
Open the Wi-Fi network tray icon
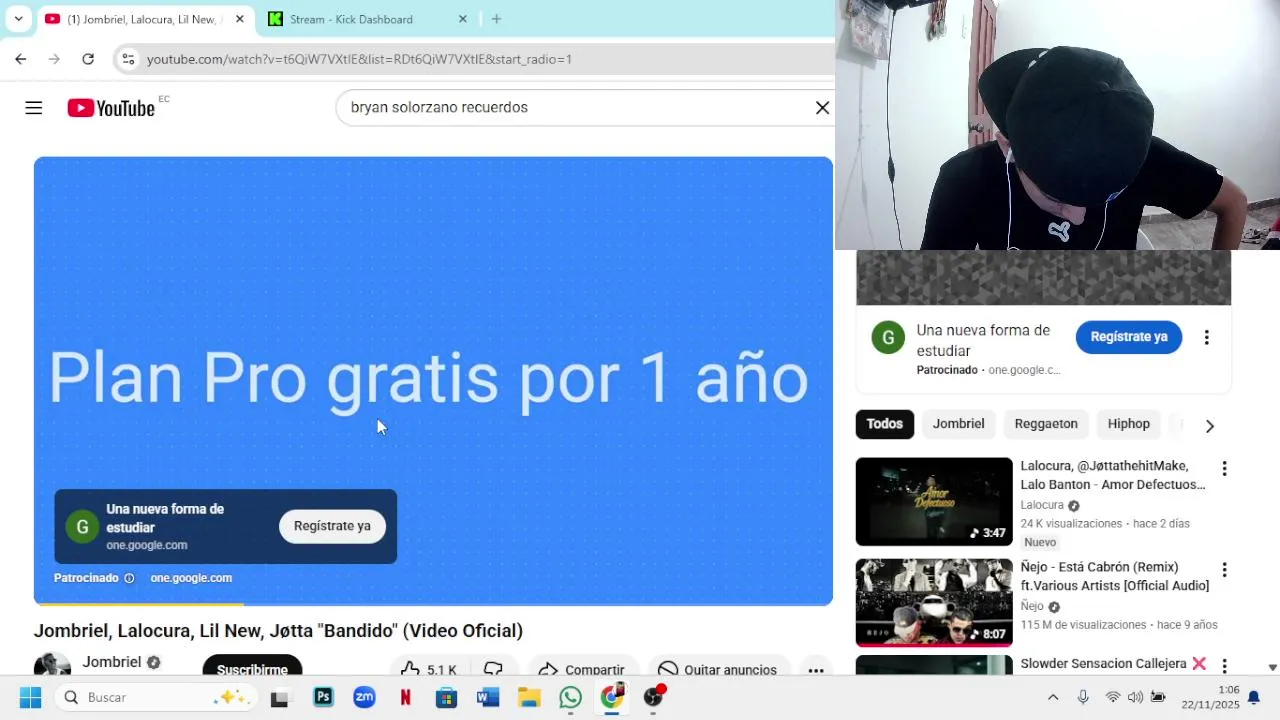point(1112,697)
